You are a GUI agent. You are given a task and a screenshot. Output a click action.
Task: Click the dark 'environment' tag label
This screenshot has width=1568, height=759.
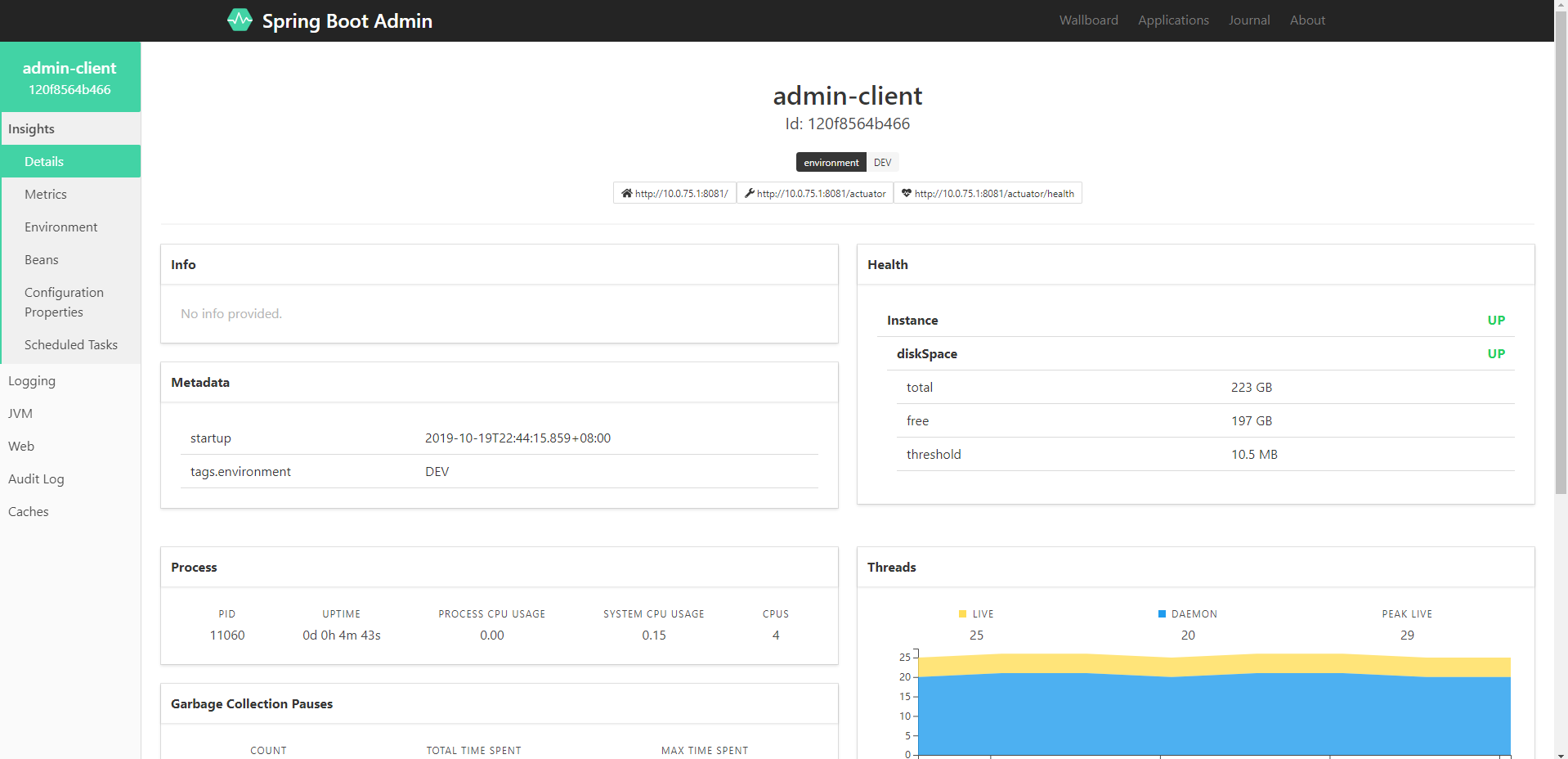click(x=831, y=162)
